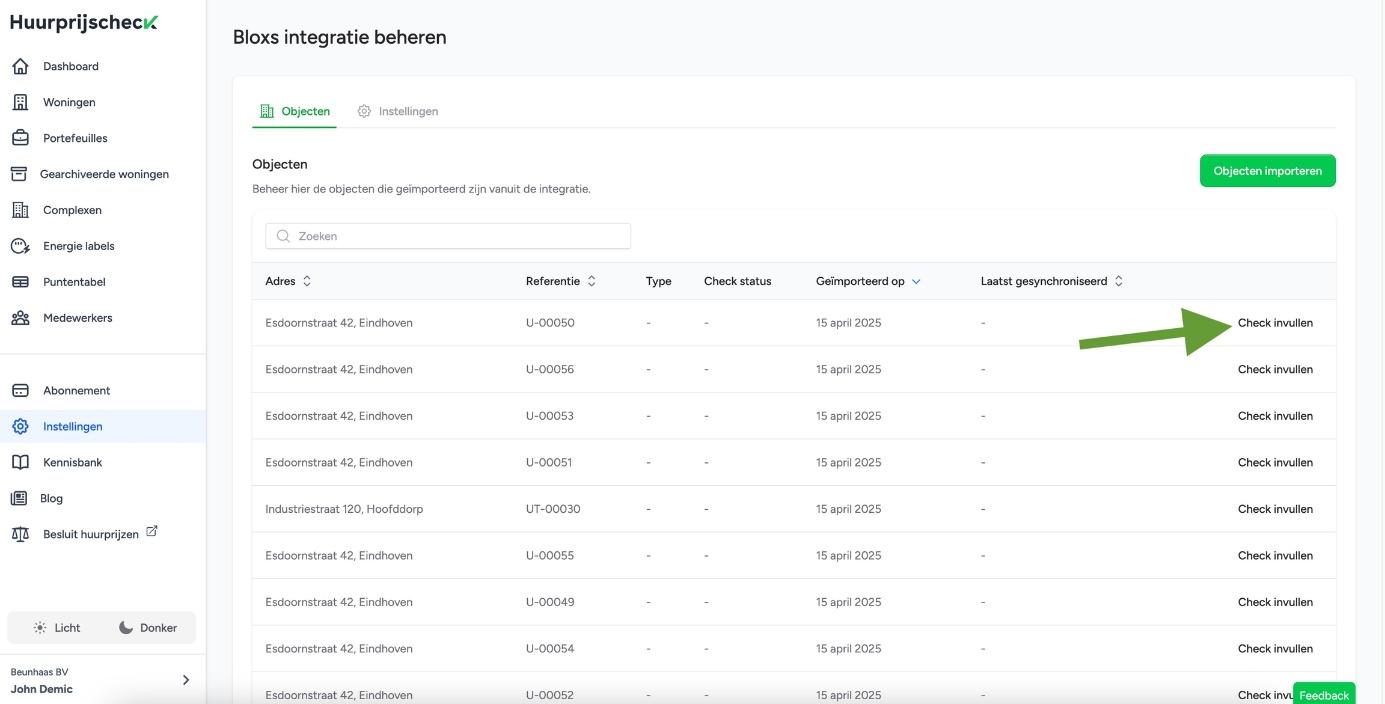Open Woningen via its building icon
The height and width of the screenshot is (704, 1385).
pos(20,102)
